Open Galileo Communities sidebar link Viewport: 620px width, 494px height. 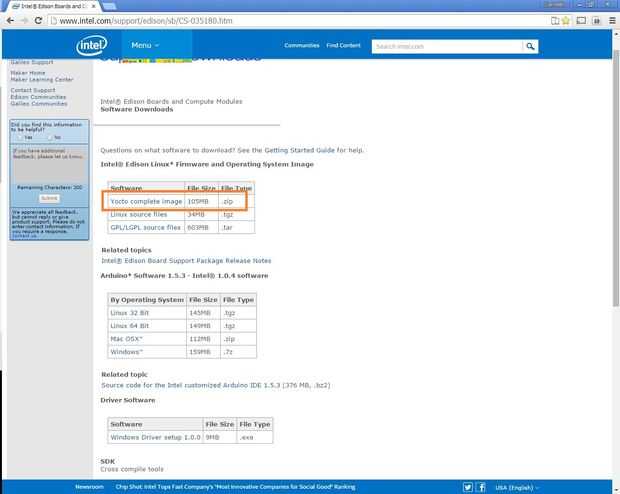39,104
